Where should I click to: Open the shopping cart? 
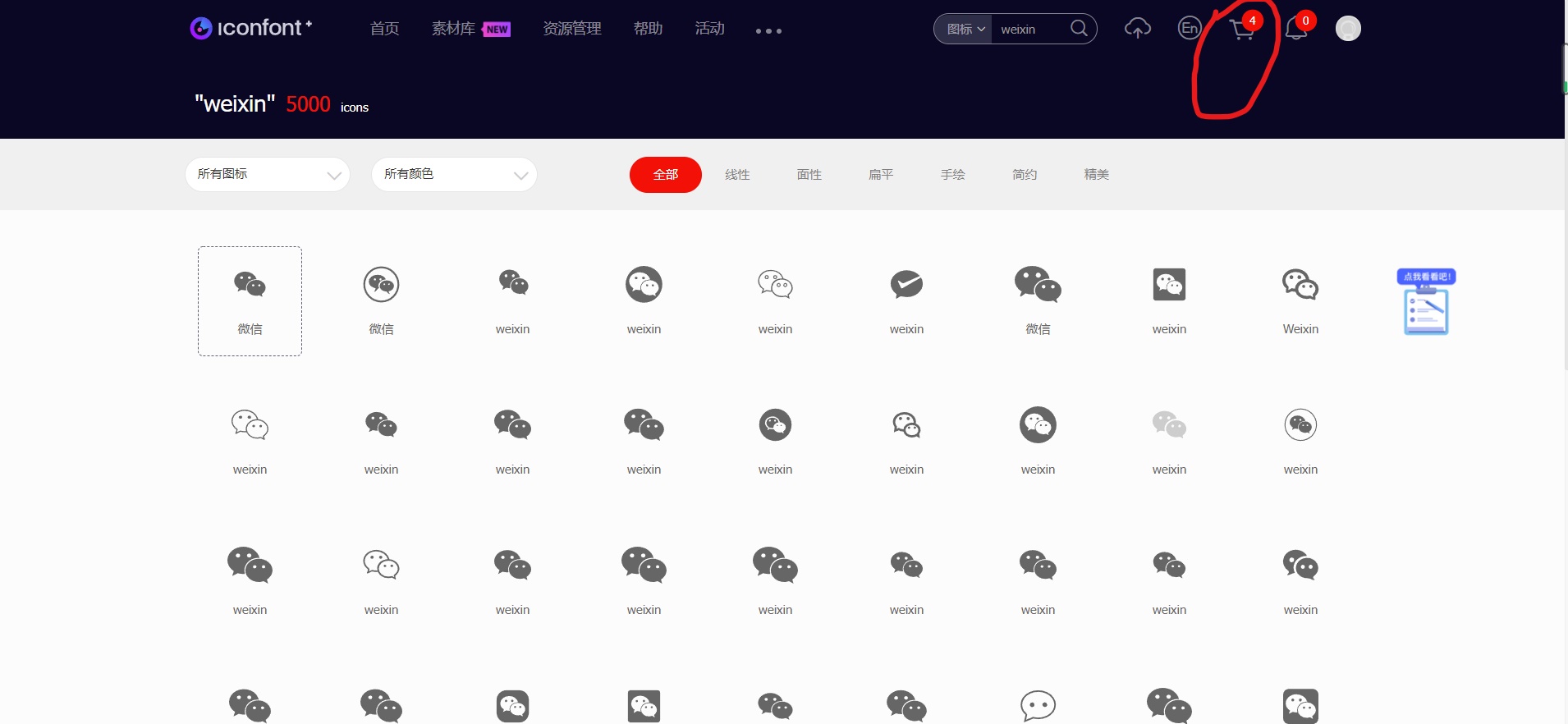point(1242,30)
